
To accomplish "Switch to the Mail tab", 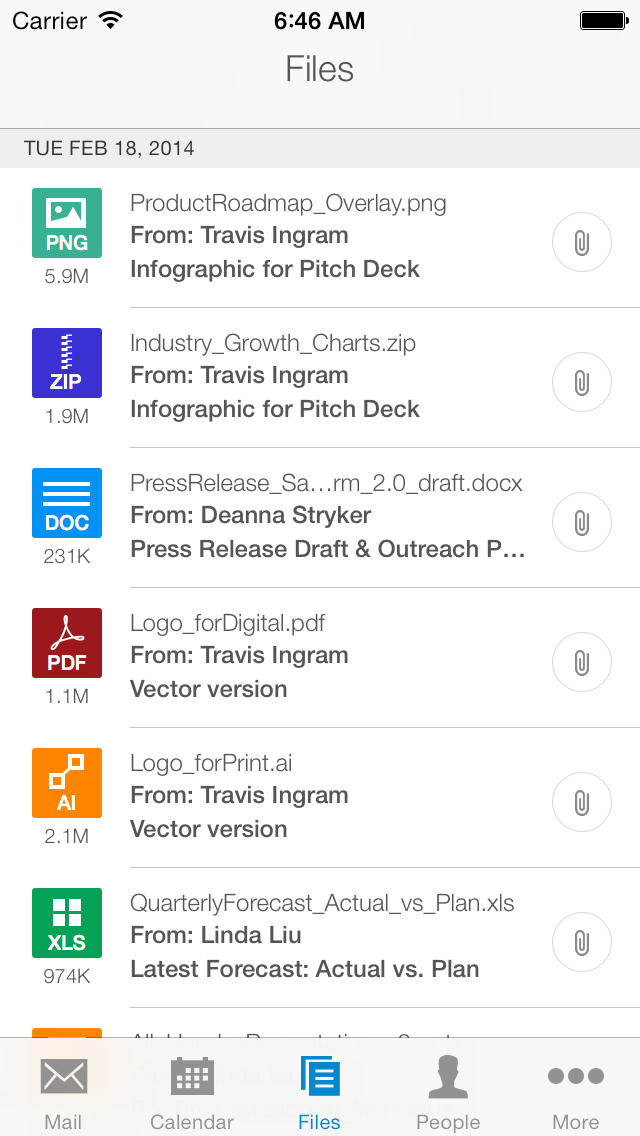I will click(x=63, y=1090).
